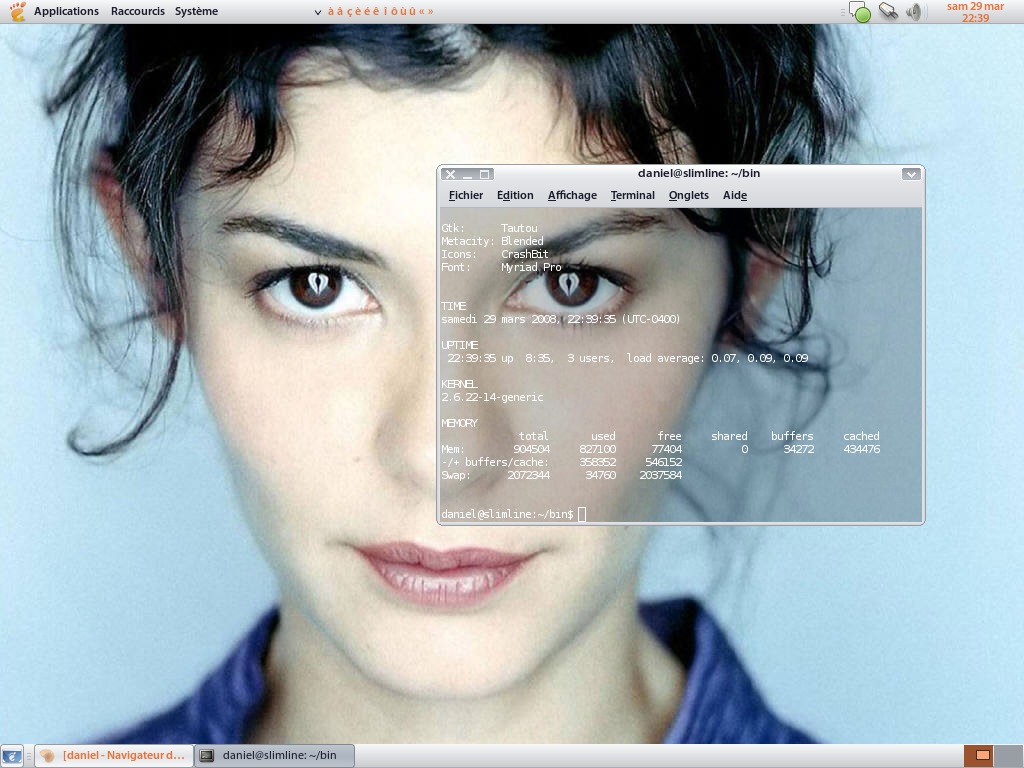
Task: Open the Applications menu
Action: pos(66,11)
